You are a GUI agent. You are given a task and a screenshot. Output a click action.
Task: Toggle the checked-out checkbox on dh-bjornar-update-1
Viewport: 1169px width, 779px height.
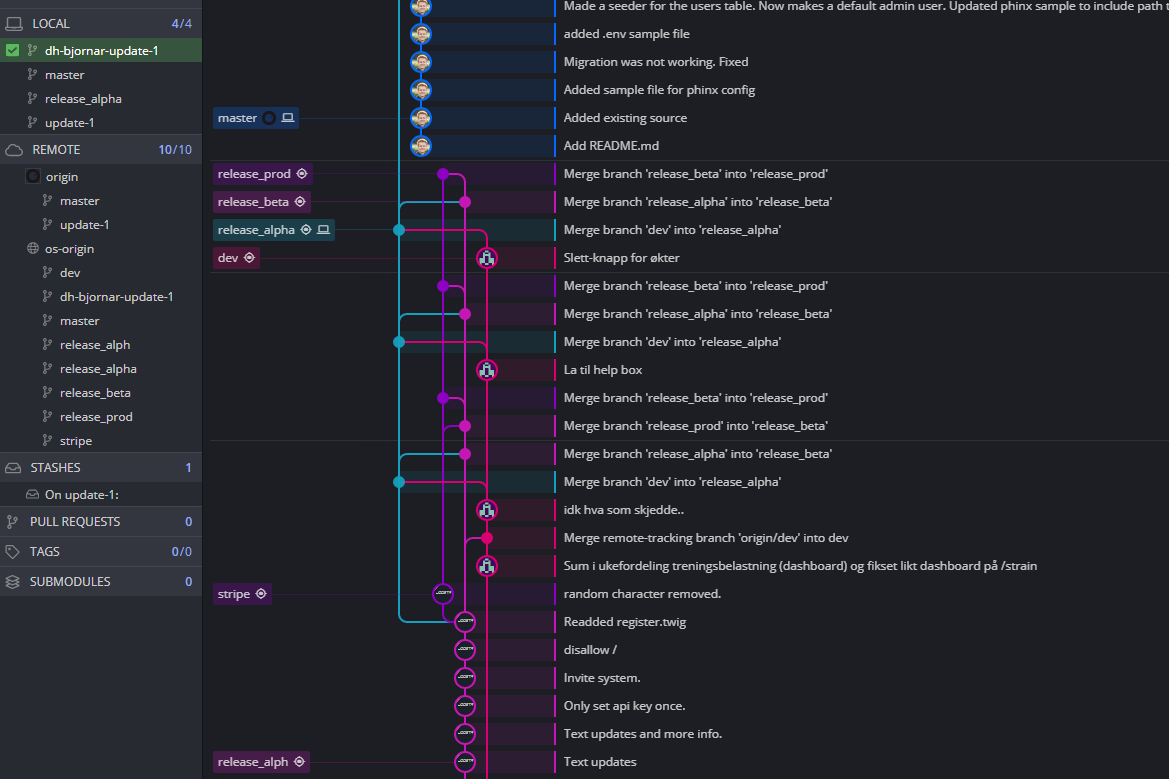click(13, 51)
